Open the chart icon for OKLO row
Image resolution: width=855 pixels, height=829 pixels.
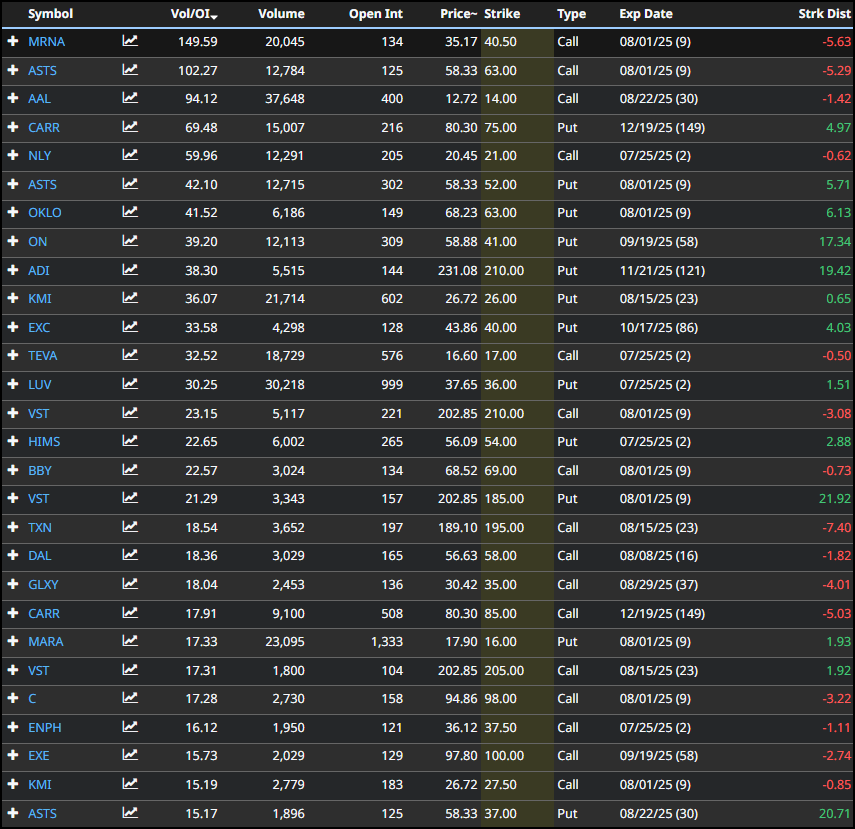(x=130, y=212)
